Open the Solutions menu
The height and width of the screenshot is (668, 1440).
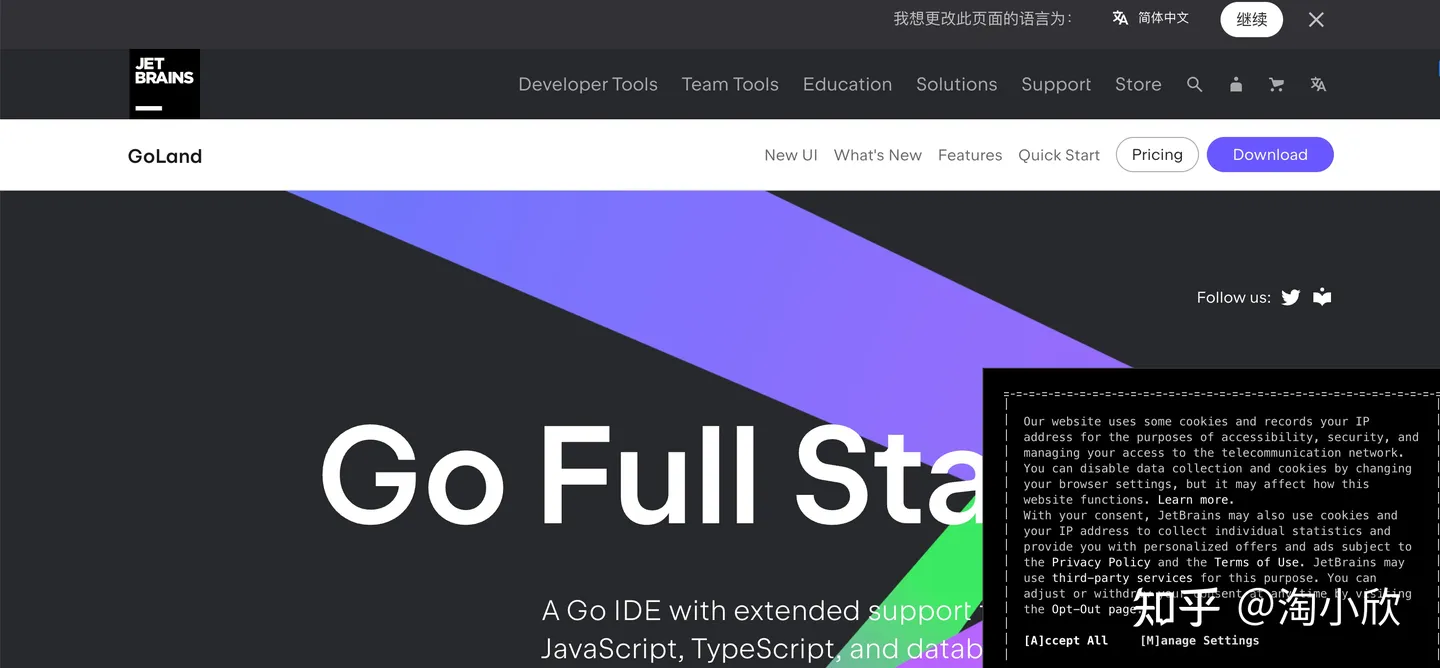pyautogui.click(x=956, y=84)
